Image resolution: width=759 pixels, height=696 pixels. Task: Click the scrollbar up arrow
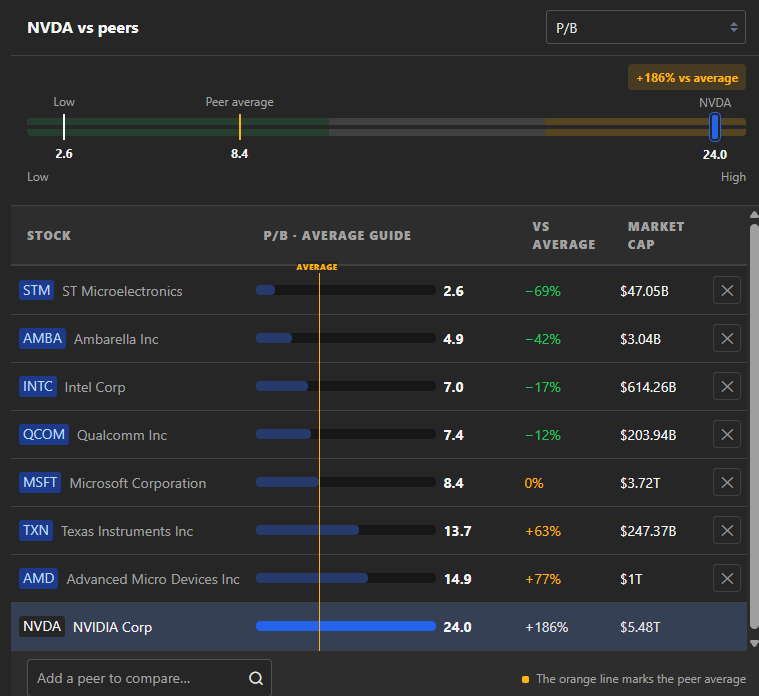click(x=754, y=214)
